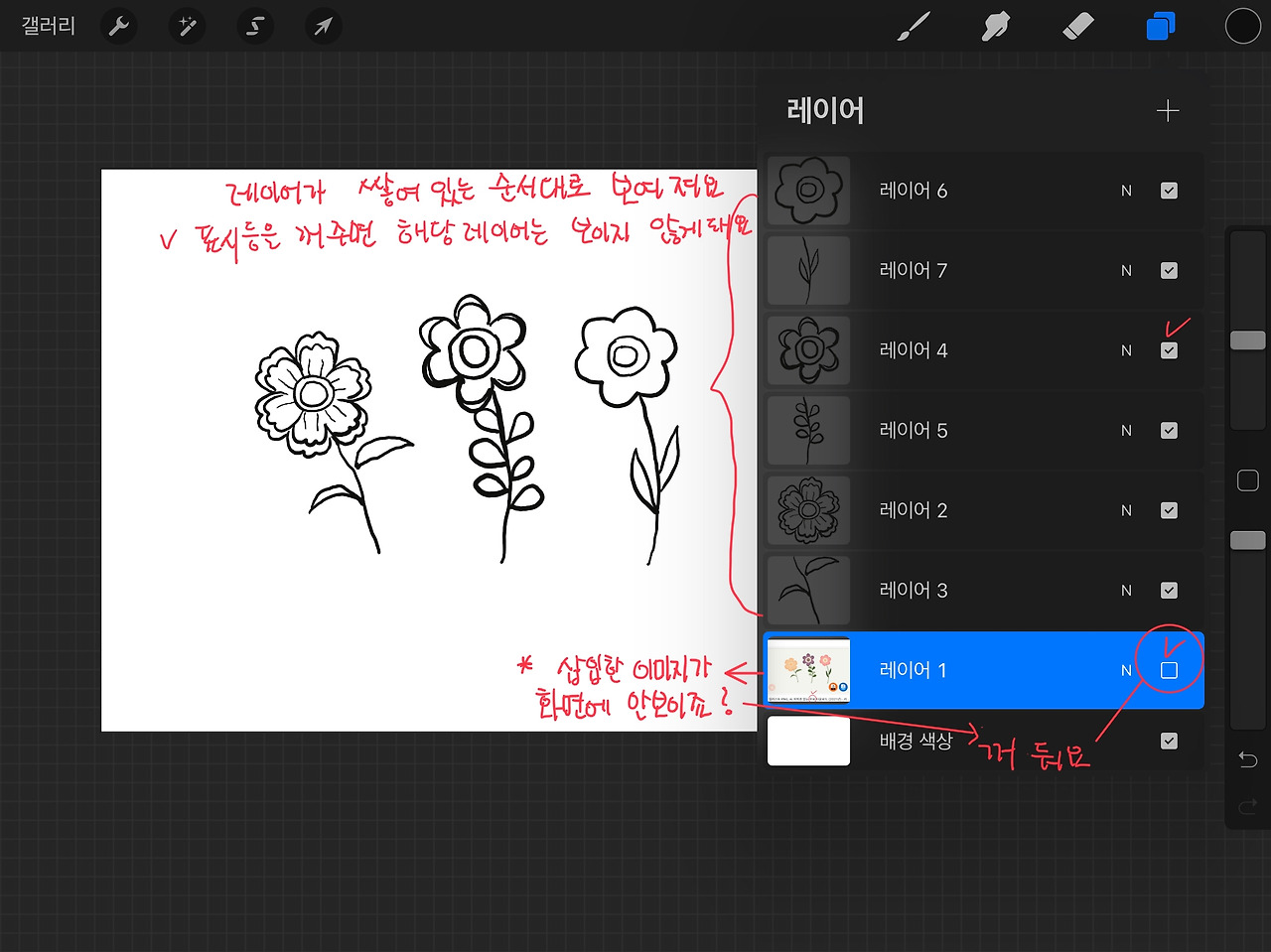Turn off 레이어 2 visibility checkbox
This screenshot has width=1271, height=952.
[1169, 510]
